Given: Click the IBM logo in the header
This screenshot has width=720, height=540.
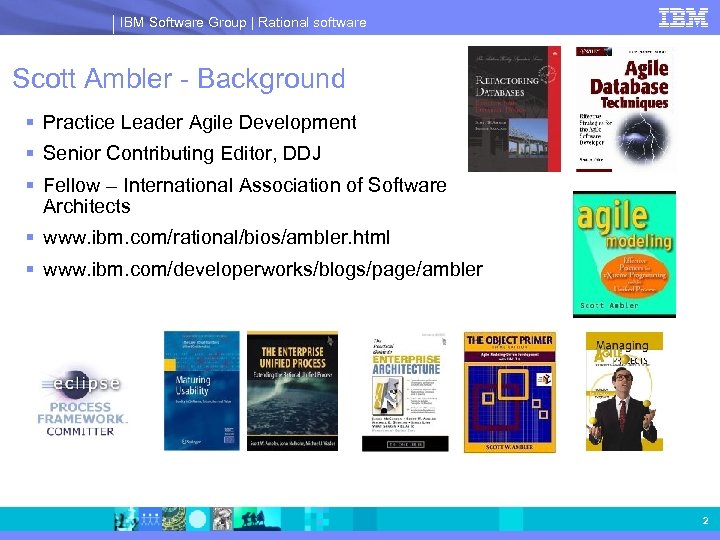Looking at the screenshot, I should click(x=683, y=18).
